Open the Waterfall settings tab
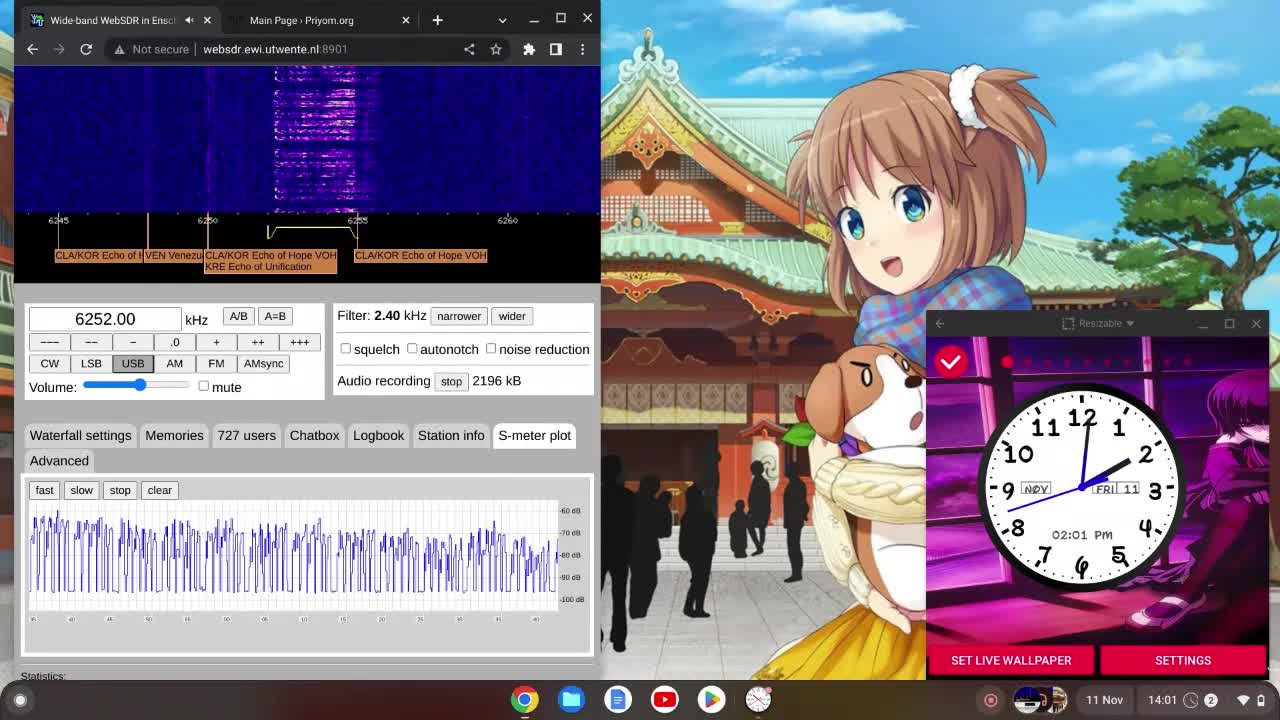The image size is (1280, 720). coord(80,435)
